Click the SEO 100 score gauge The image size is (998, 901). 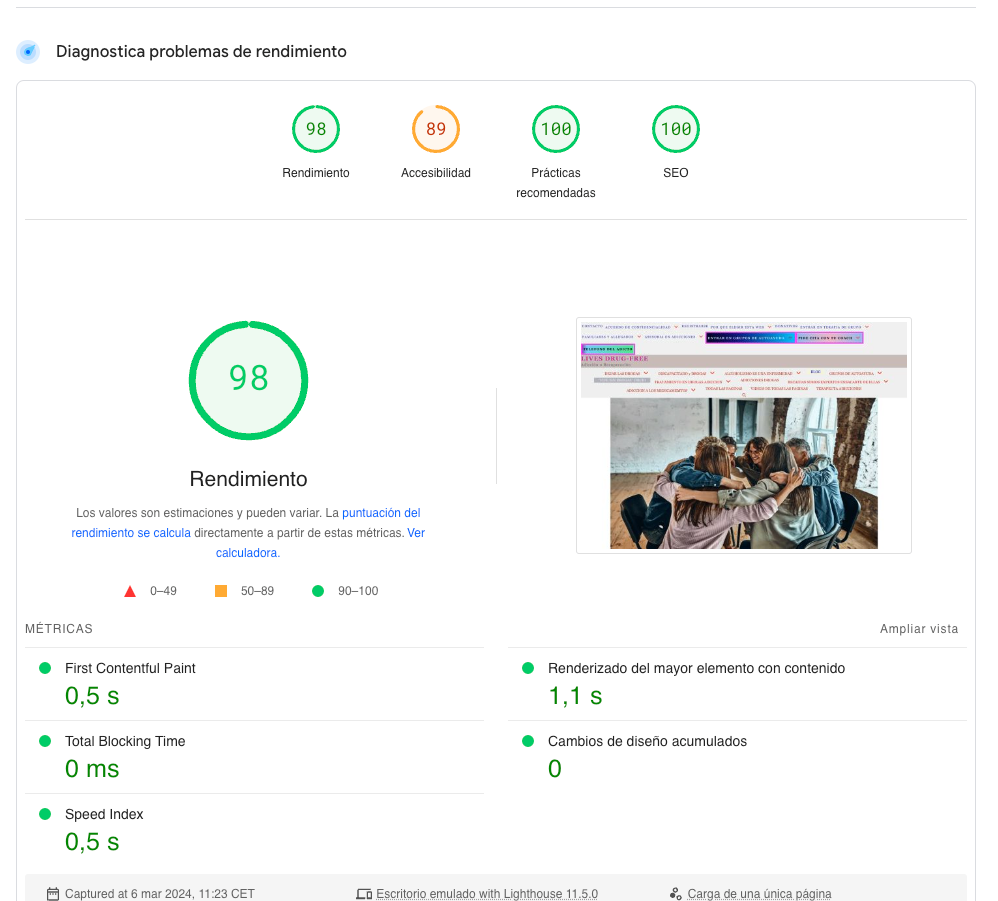click(676, 129)
